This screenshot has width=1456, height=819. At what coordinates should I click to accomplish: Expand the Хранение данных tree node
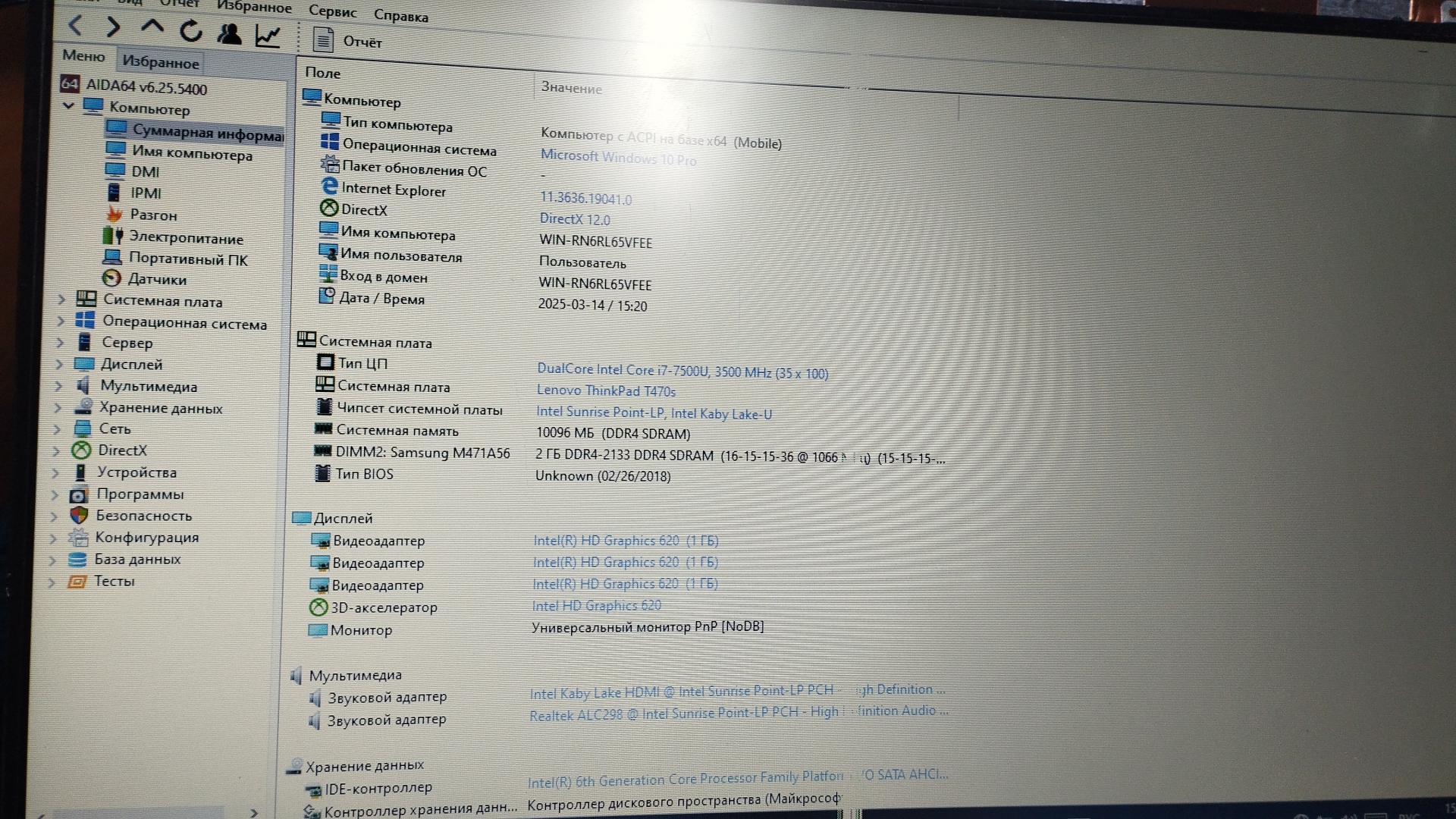(x=58, y=407)
